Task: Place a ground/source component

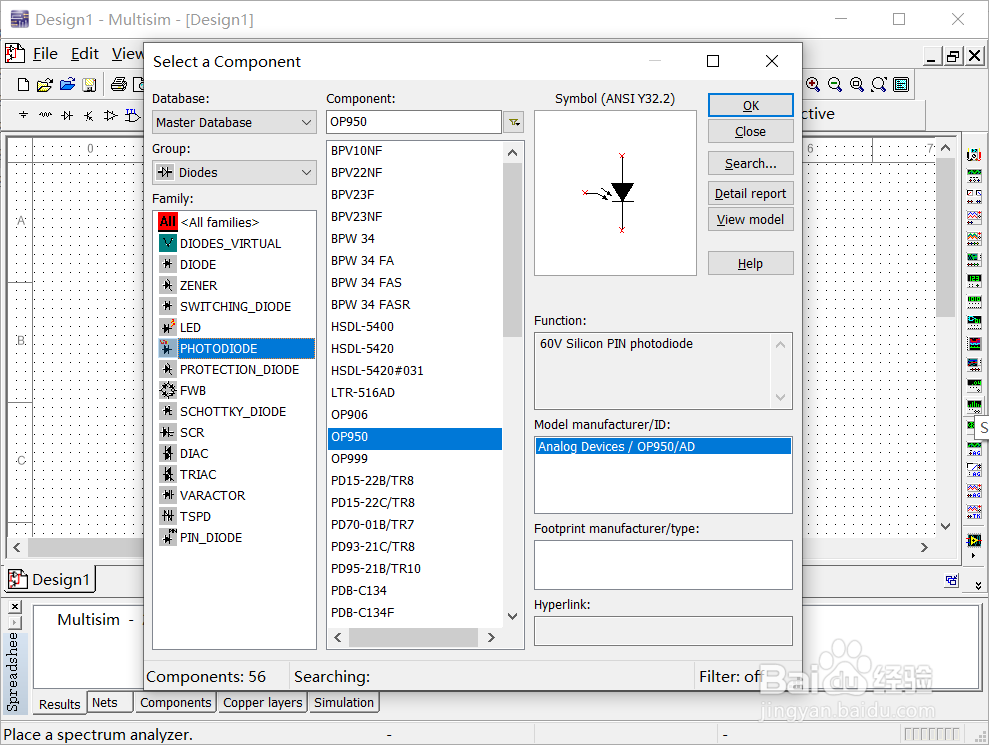Action: [x=23, y=115]
